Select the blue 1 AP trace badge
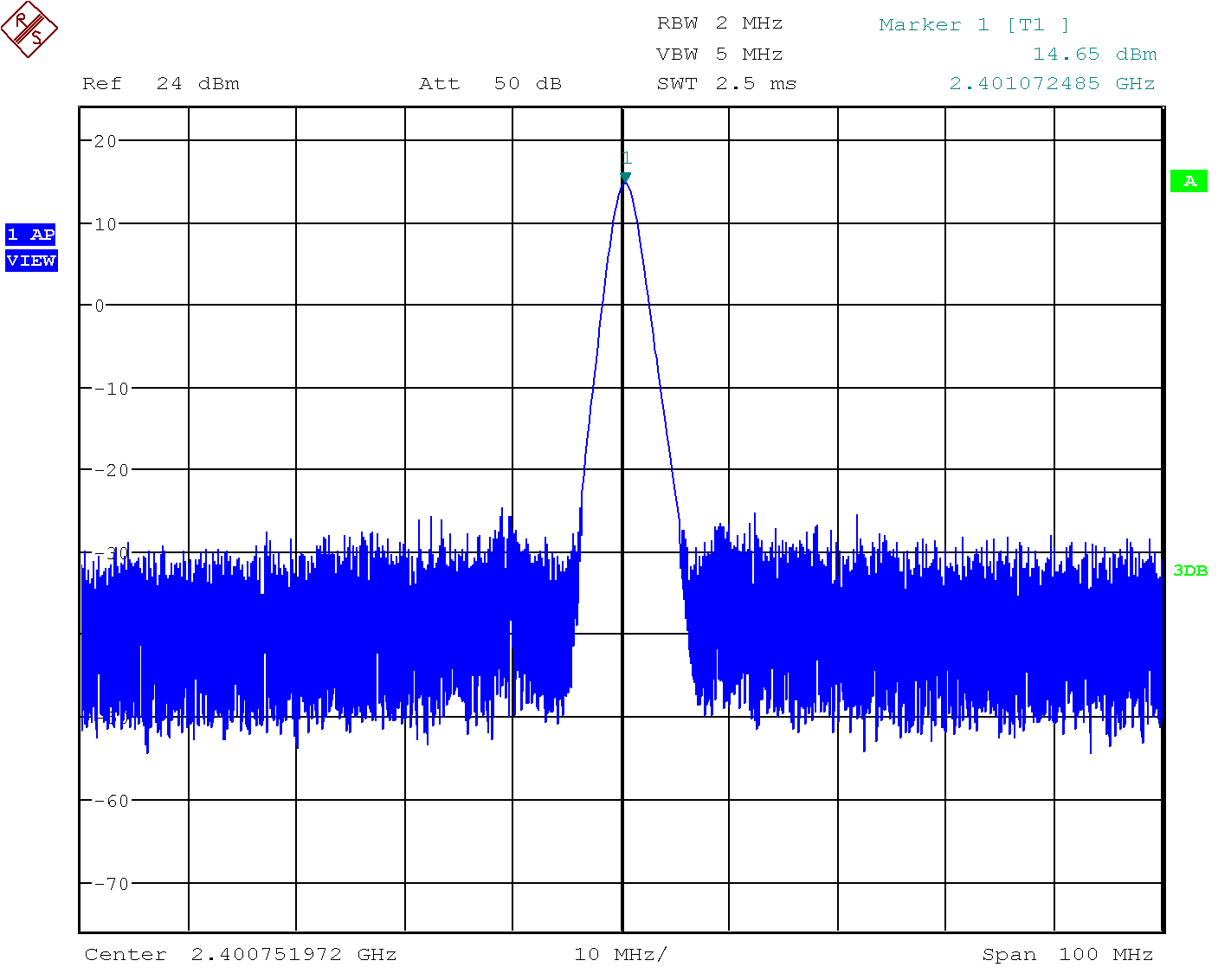Screen dimensions: 1231x980 [x=30, y=235]
